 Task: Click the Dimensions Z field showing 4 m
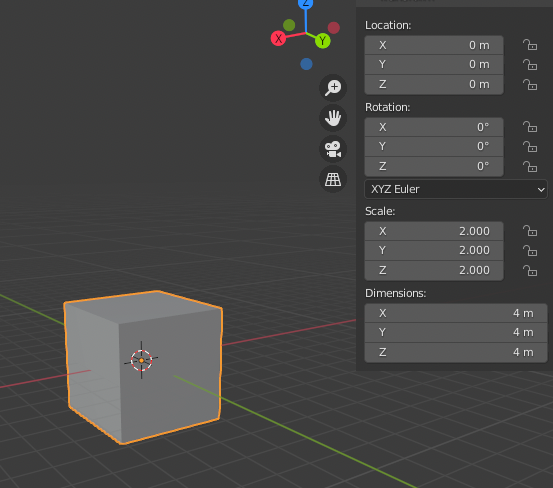coord(456,352)
